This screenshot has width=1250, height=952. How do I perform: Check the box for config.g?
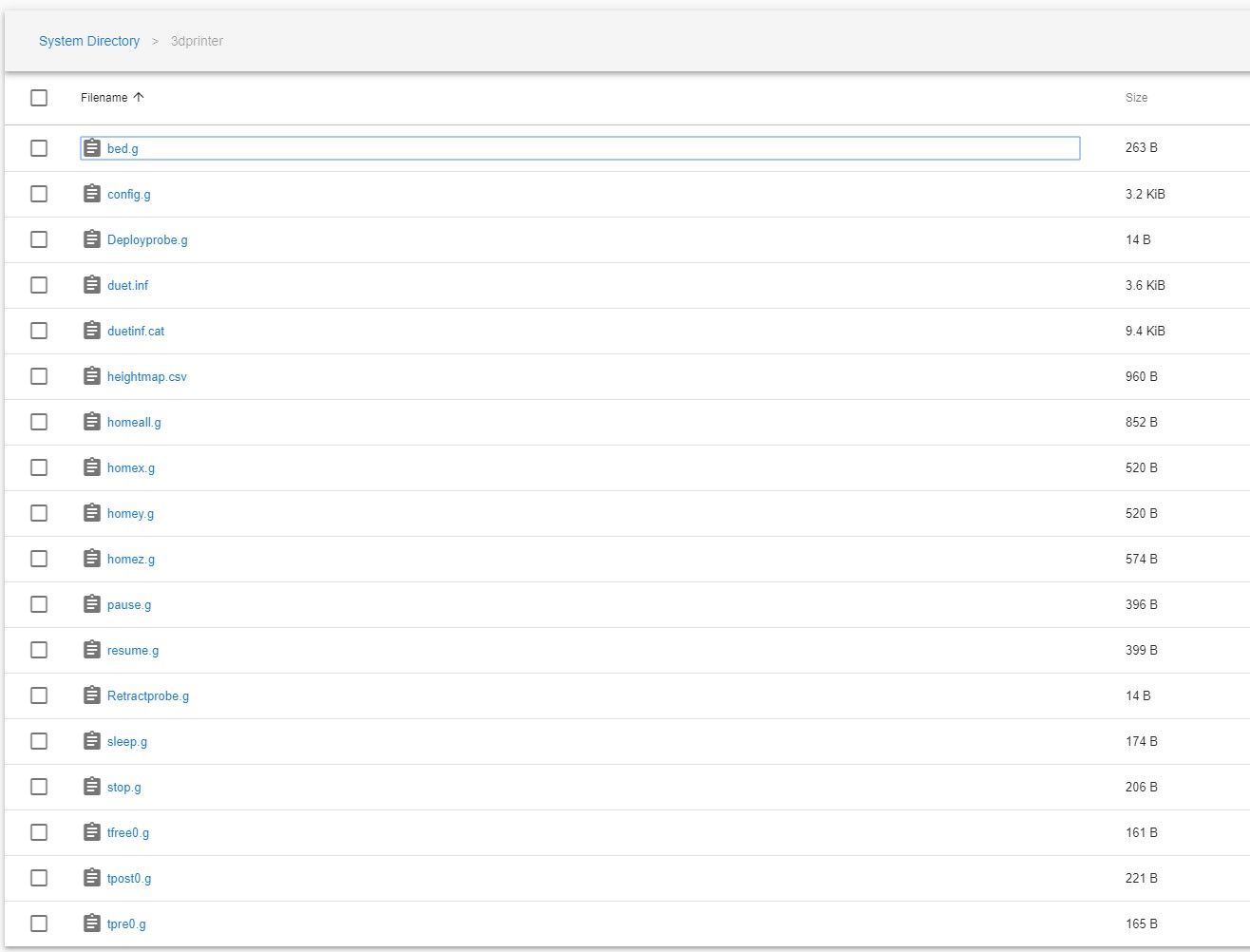(39, 194)
